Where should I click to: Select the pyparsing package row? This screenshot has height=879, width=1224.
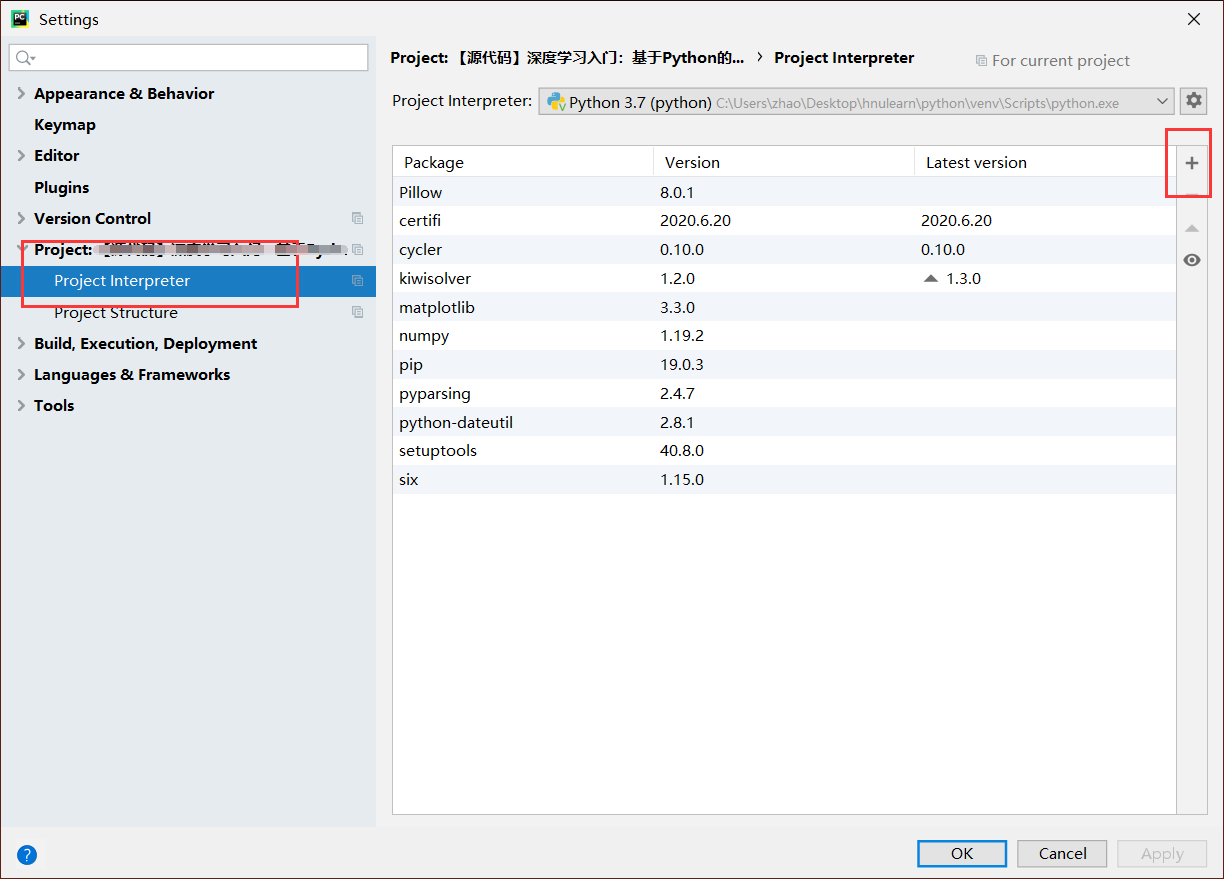pos(784,394)
